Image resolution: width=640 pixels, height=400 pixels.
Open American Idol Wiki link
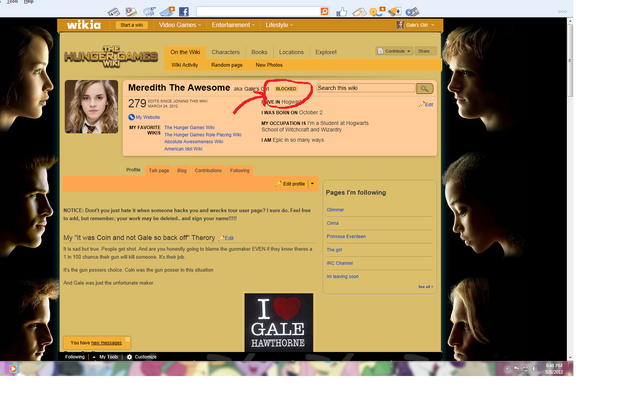click(x=183, y=149)
